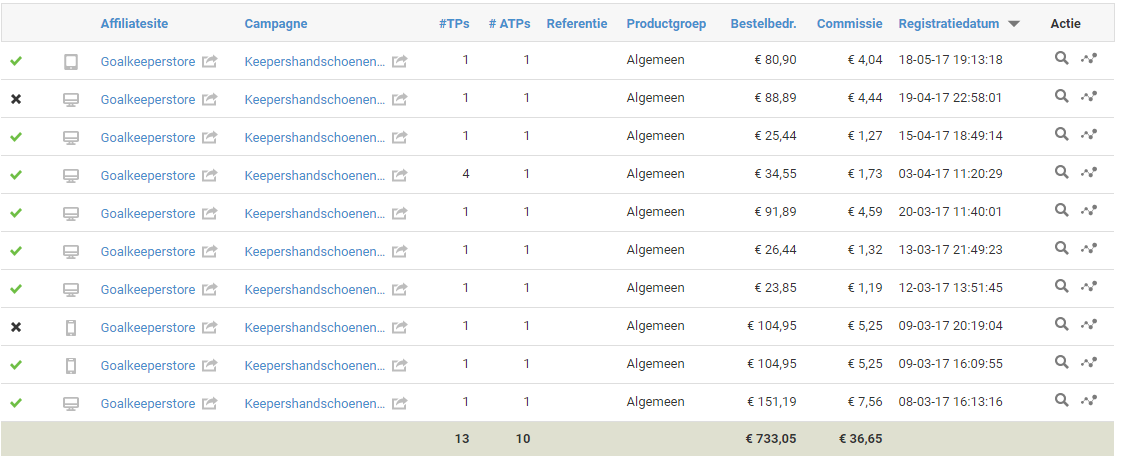1126x467 pixels.
Task: View click path graph for 19-04-17 transaction
Action: coord(1089,97)
